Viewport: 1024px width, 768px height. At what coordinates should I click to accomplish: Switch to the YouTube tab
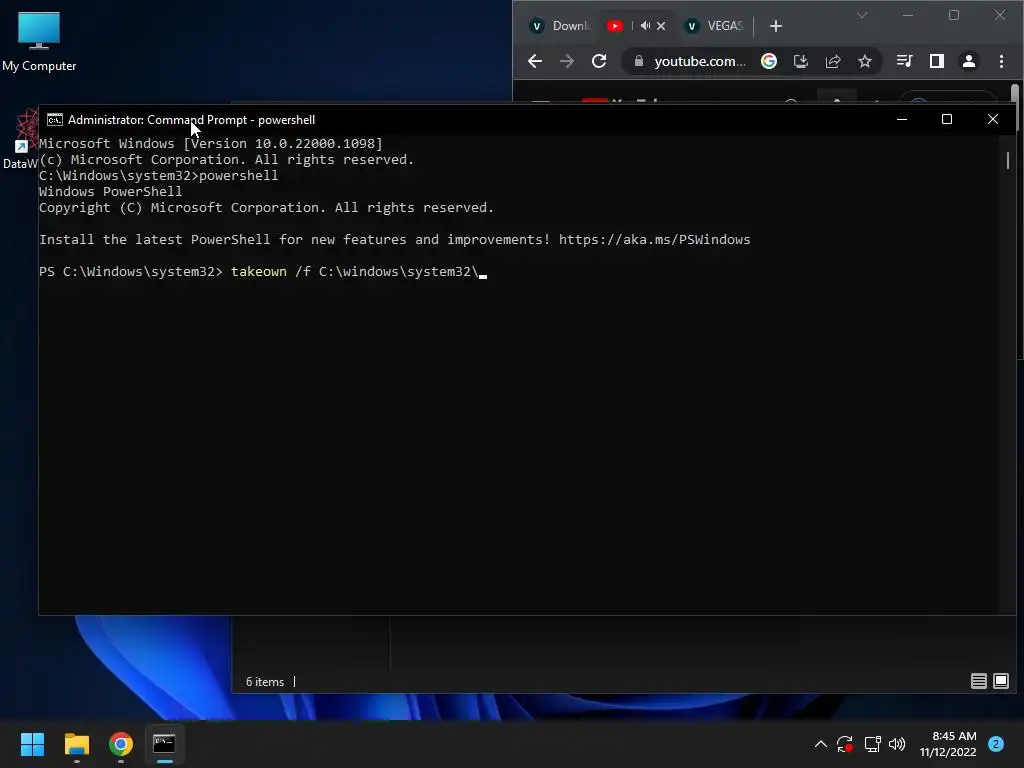(x=615, y=25)
